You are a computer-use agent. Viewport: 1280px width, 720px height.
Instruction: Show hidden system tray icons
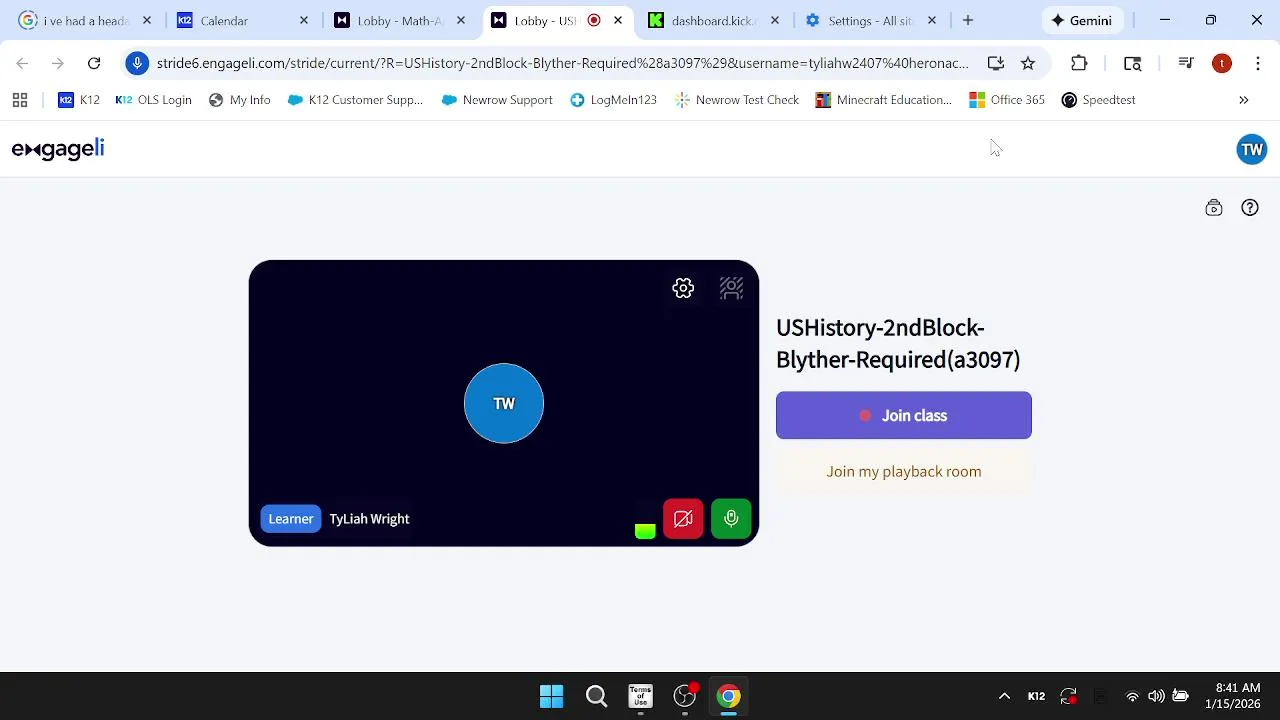tap(1004, 696)
